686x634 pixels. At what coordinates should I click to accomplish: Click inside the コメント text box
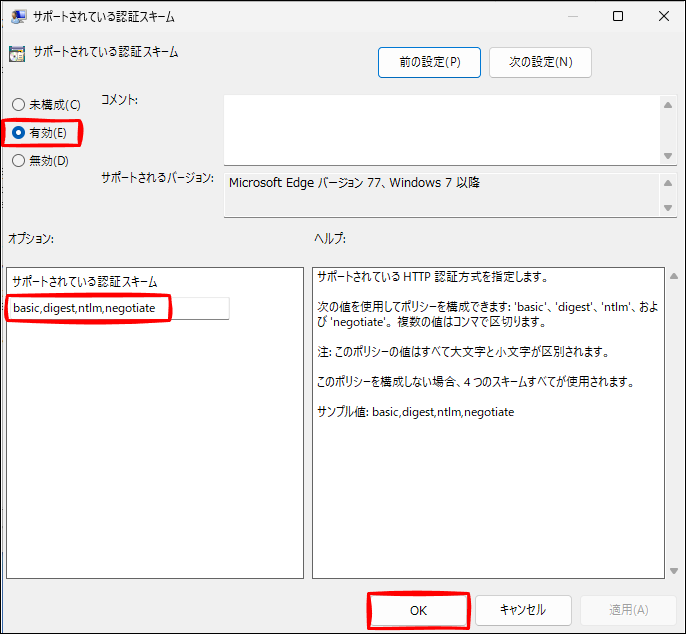(440, 128)
